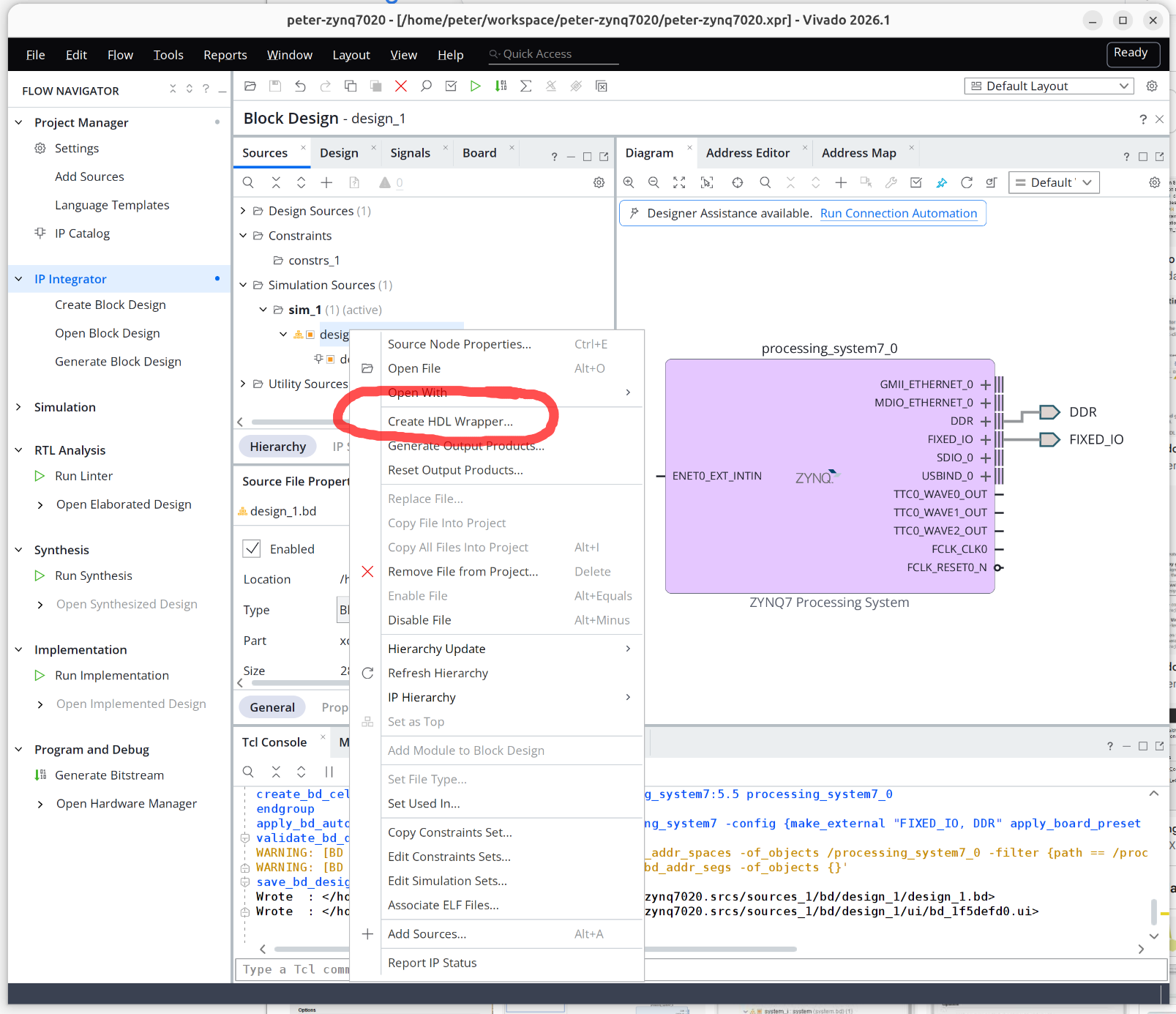Click Run Synthesis
1176x1014 pixels.
click(x=94, y=575)
